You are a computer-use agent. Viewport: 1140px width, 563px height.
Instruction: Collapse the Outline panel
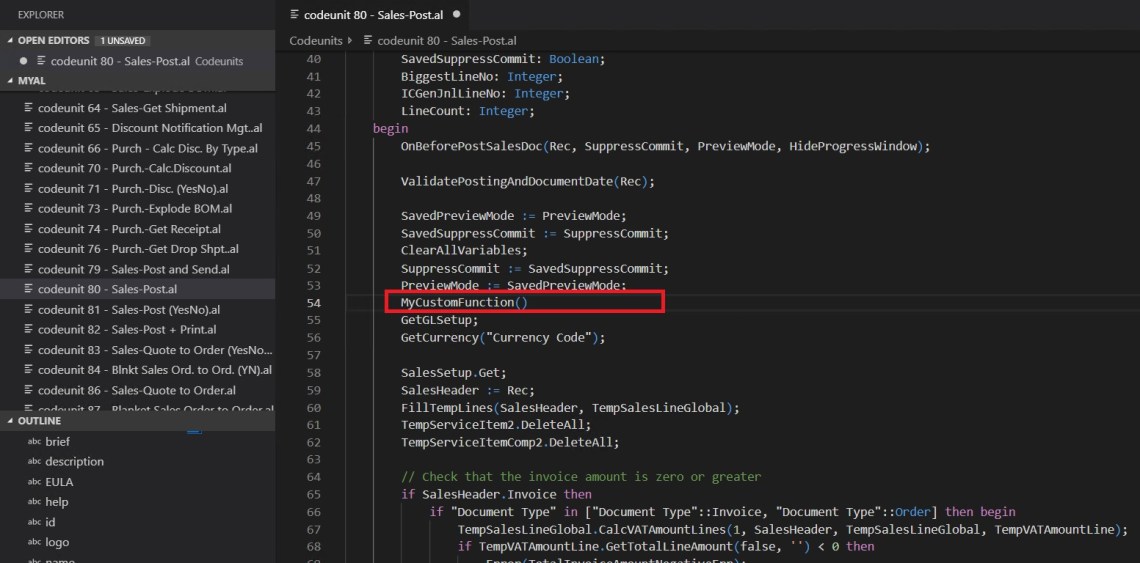tap(10, 421)
